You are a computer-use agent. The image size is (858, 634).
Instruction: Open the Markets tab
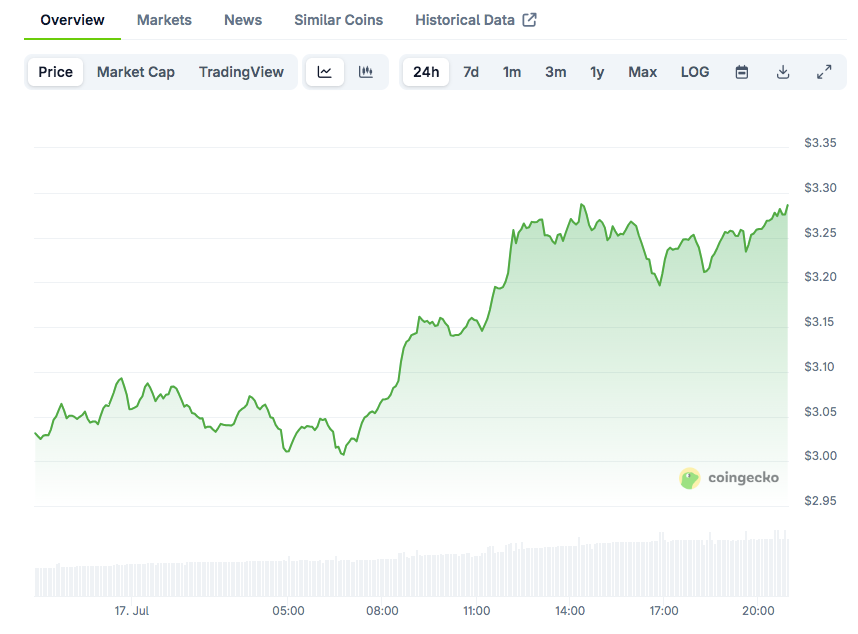(164, 20)
